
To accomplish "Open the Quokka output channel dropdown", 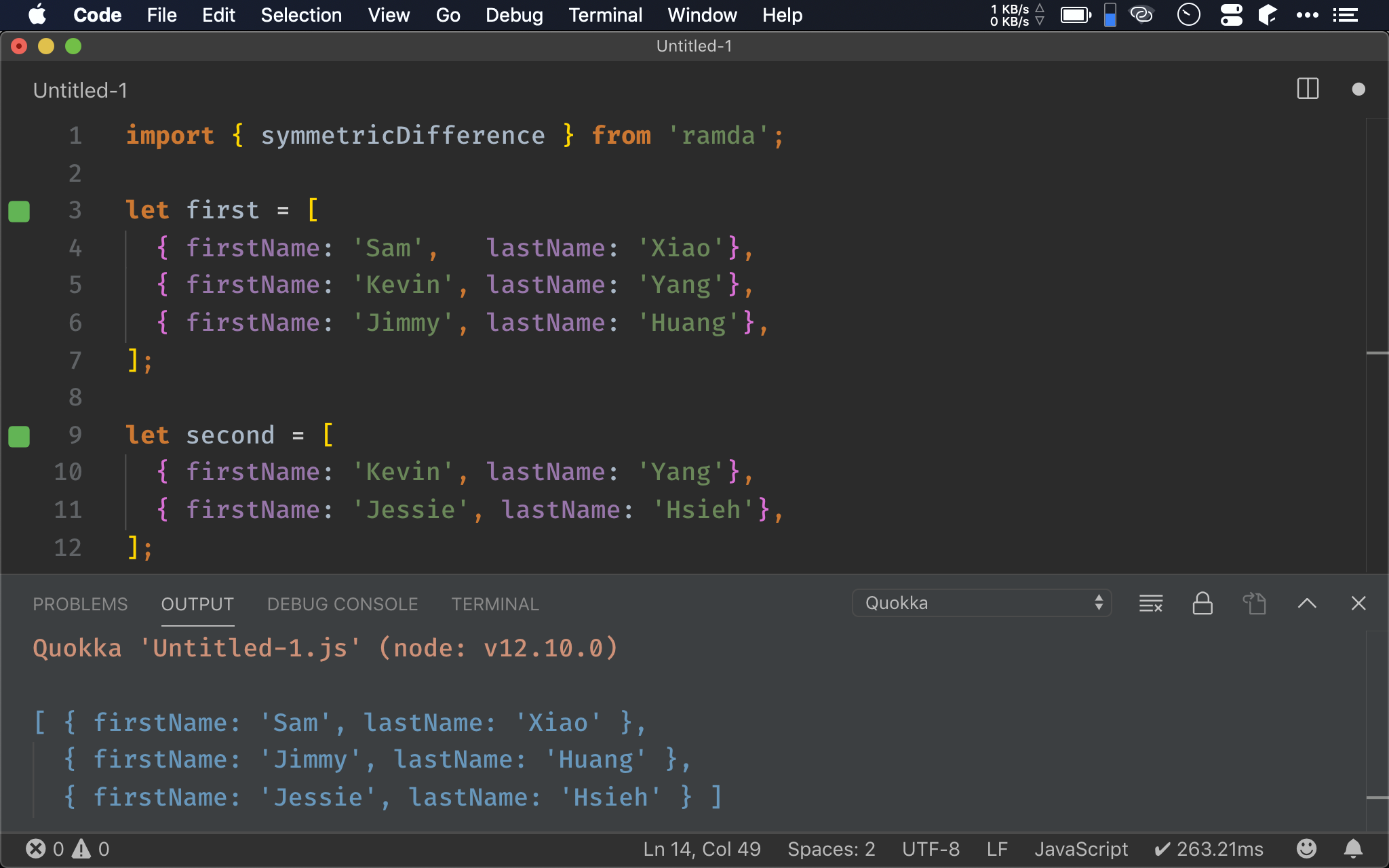I will (981, 603).
